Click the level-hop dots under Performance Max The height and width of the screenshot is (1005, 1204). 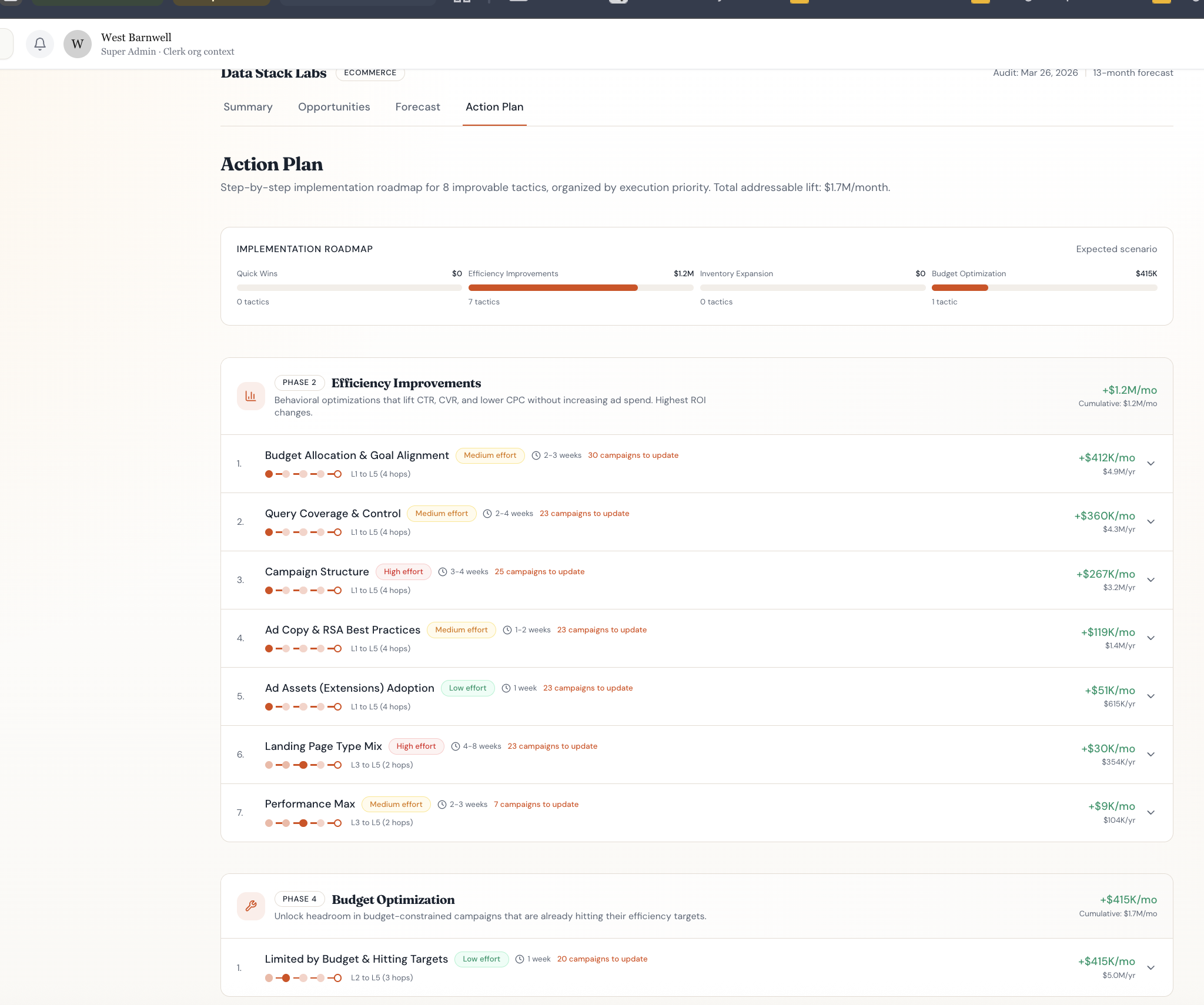tap(303, 823)
